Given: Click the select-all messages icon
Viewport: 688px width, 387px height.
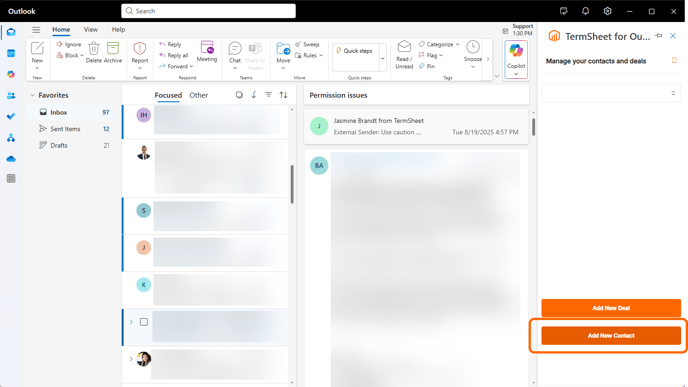Looking at the screenshot, I should coord(239,95).
